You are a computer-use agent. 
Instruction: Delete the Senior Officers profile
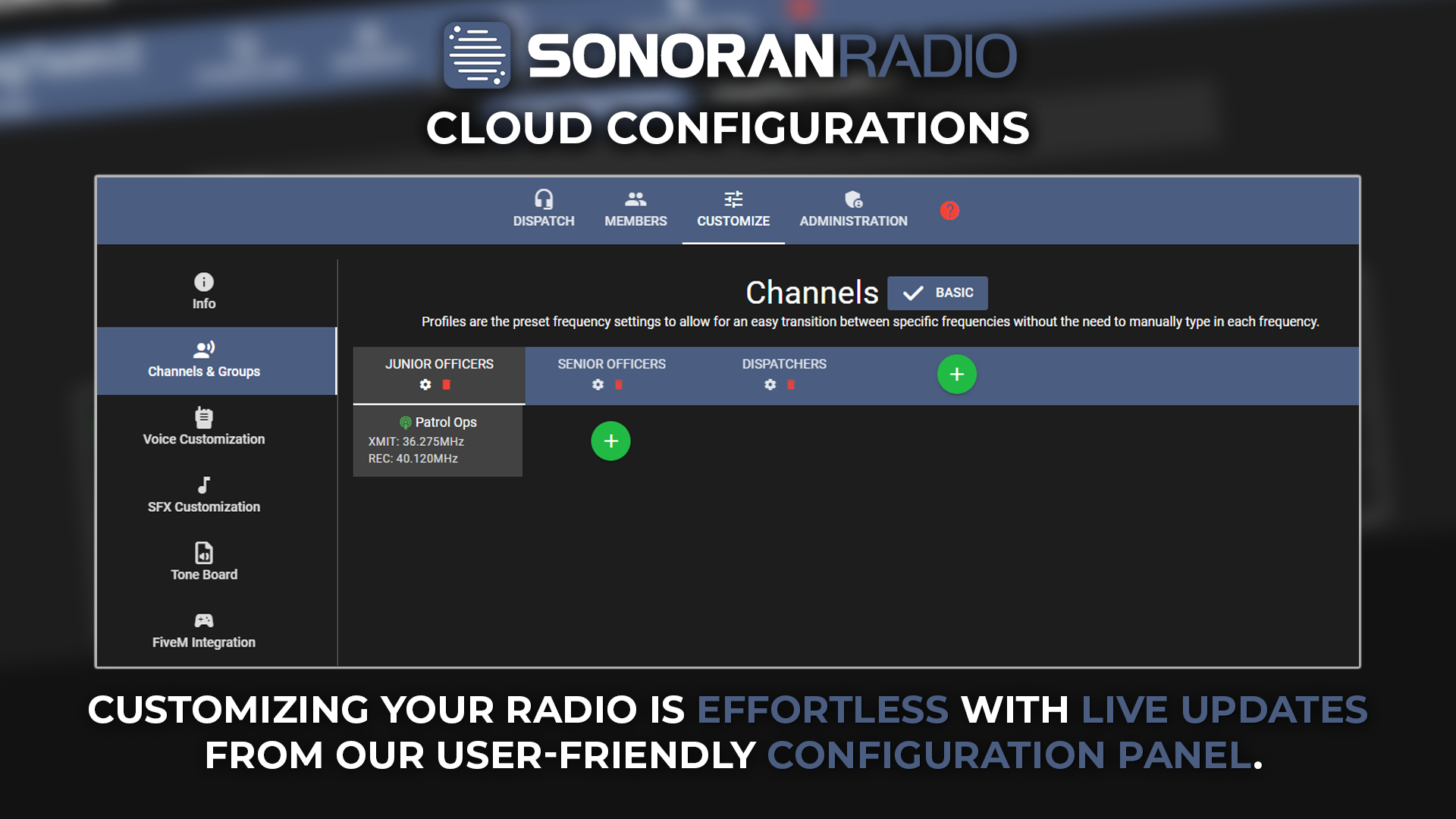click(619, 384)
